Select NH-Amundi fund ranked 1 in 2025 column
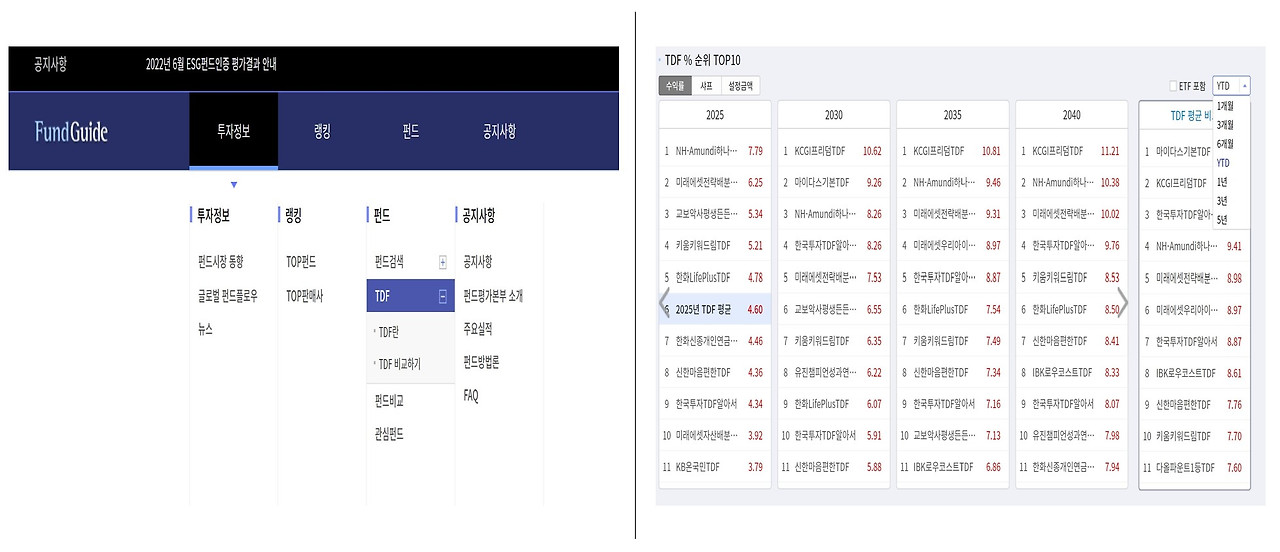 (715, 151)
